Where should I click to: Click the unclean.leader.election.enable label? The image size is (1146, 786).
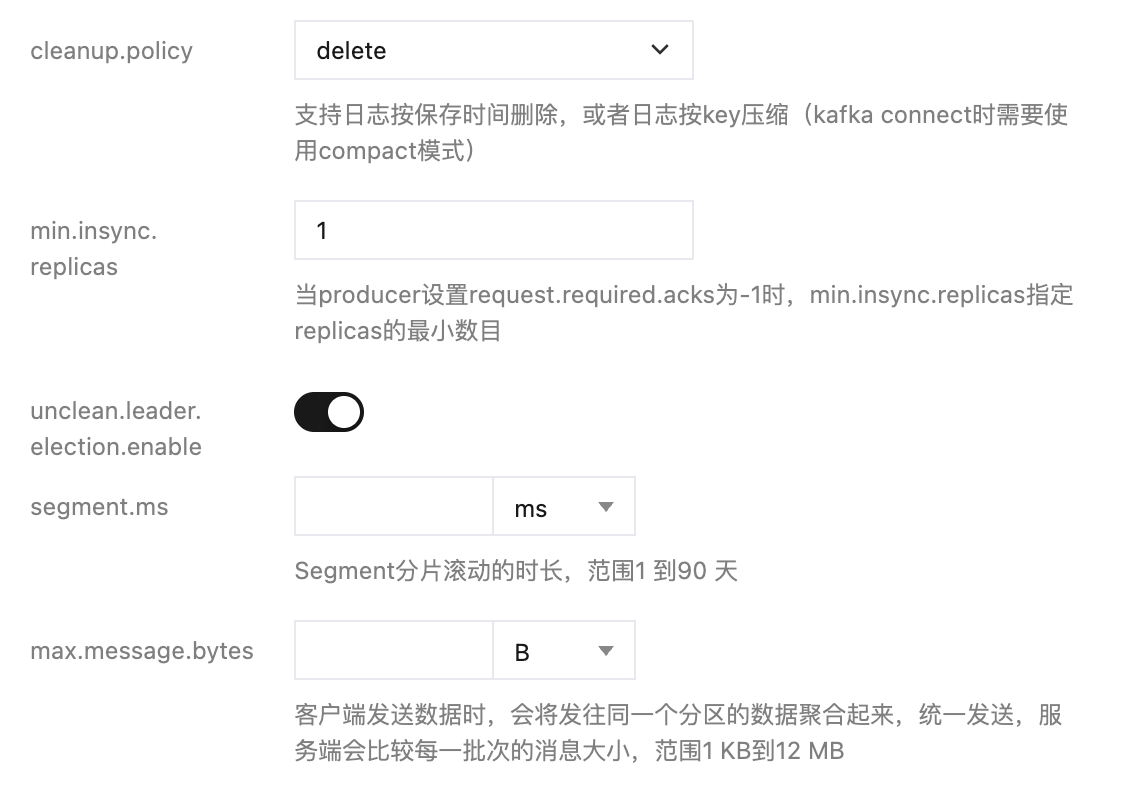pyautogui.click(x=116, y=428)
